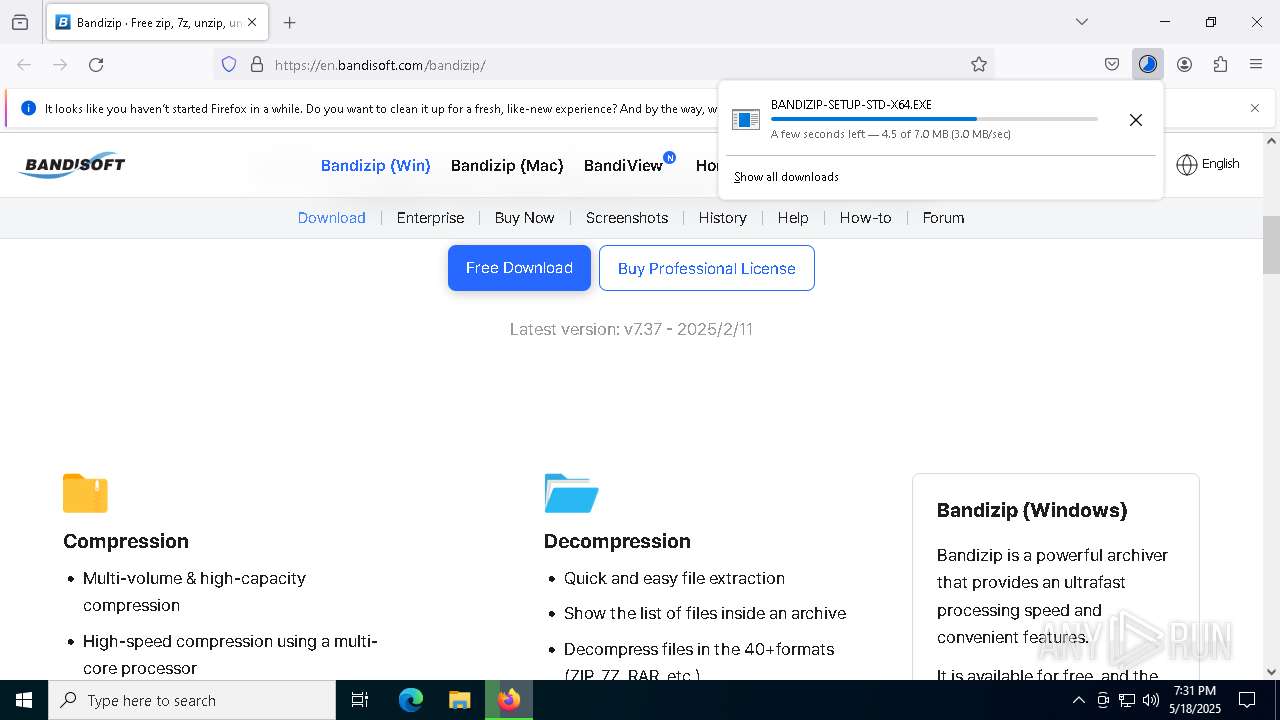Open Firefox application menu
The height and width of the screenshot is (720, 1280).
click(1256, 65)
